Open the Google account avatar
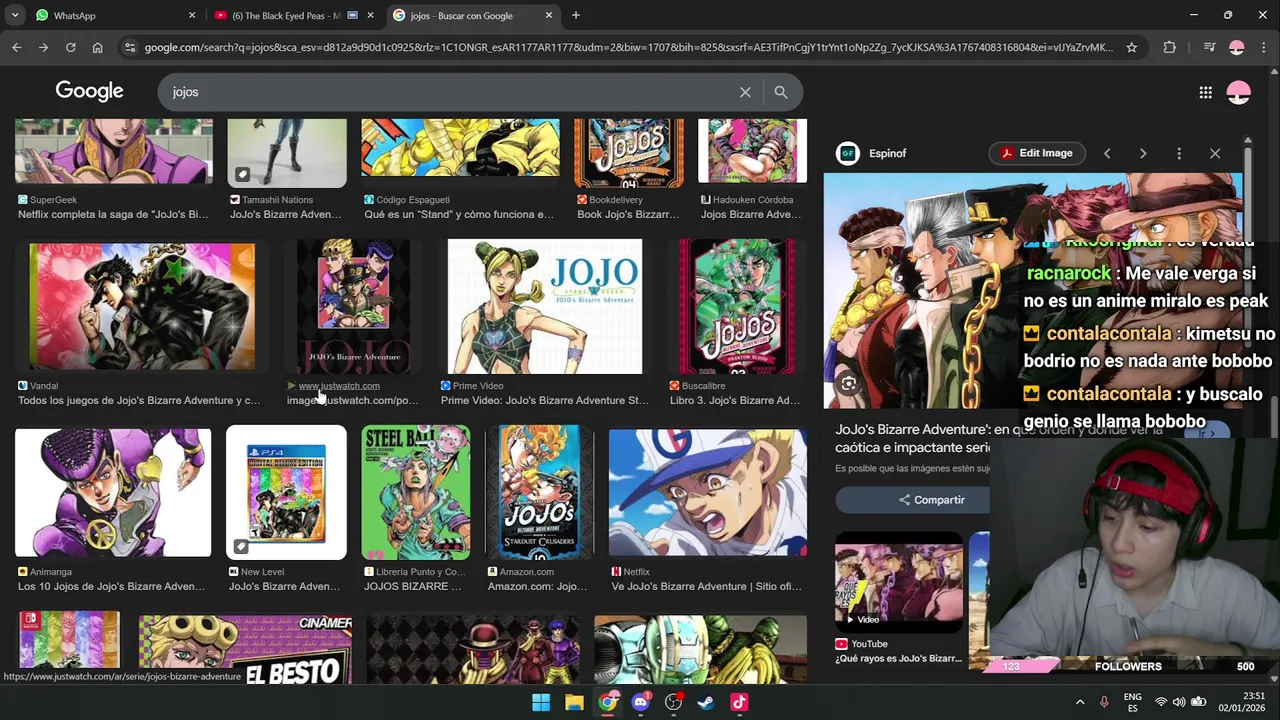 [x=1239, y=92]
